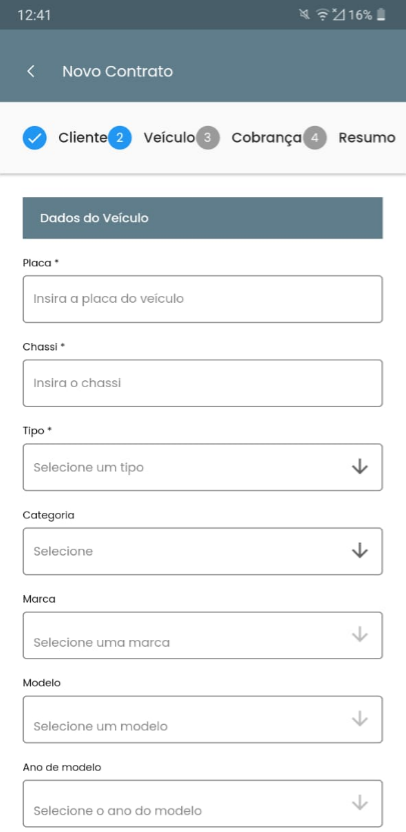Viewport: 406px width, 832px height.
Task: Tap the battery icon in the status bar
Action: 381,15
